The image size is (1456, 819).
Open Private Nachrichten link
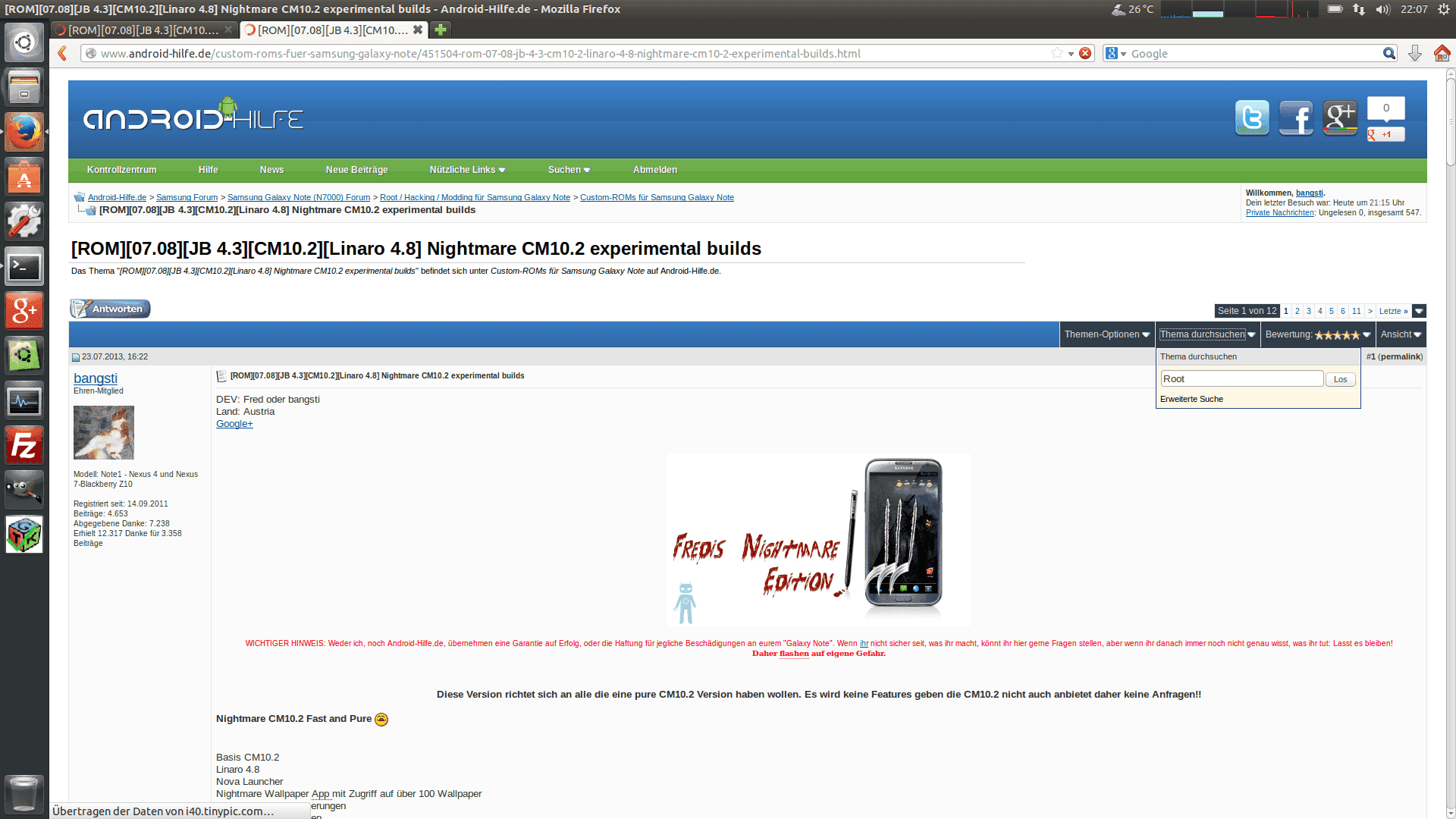tap(1279, 212)
